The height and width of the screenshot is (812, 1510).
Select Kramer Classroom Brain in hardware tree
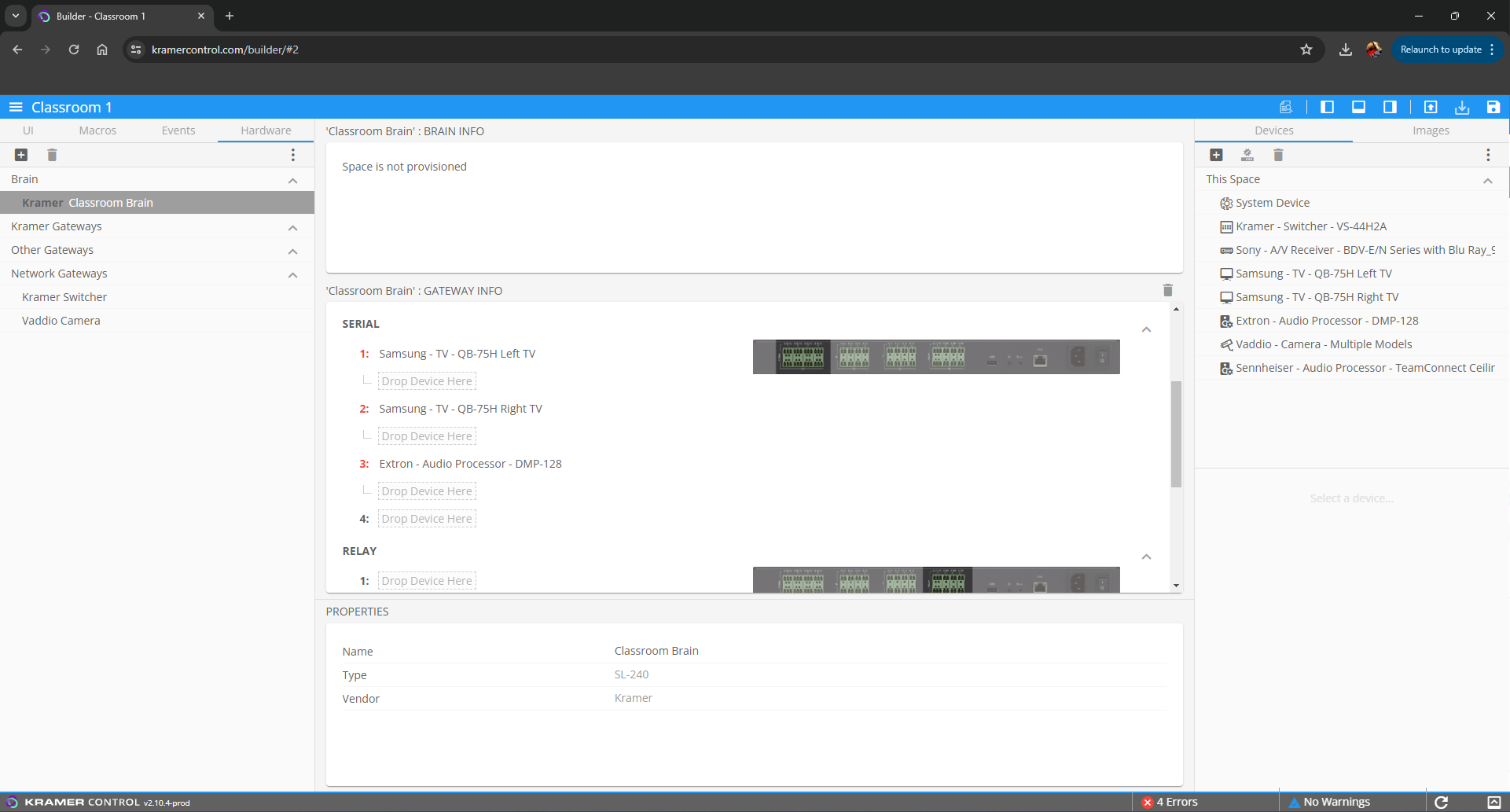(157, 203)
